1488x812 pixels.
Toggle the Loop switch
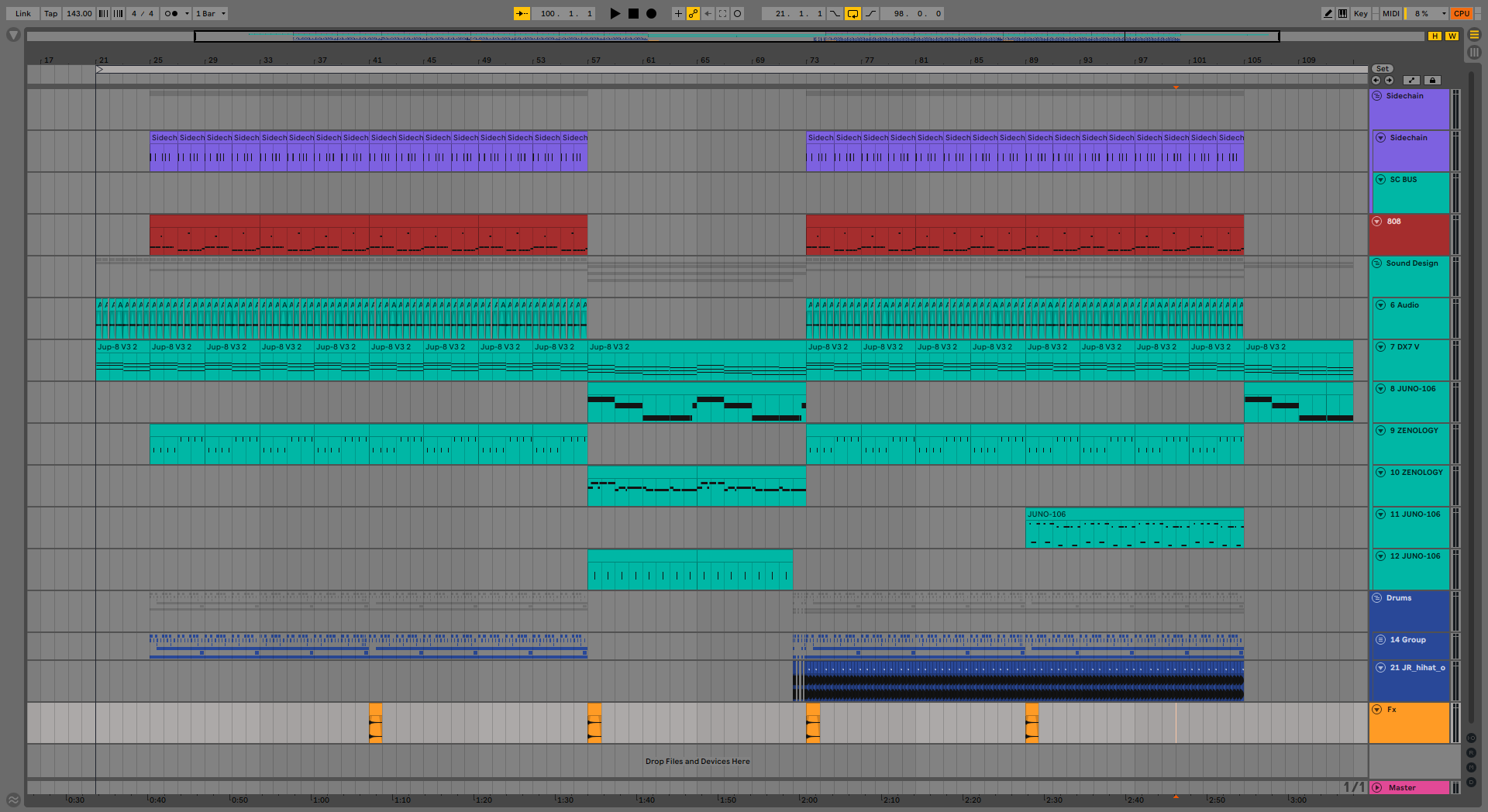[x=852, y=13]
